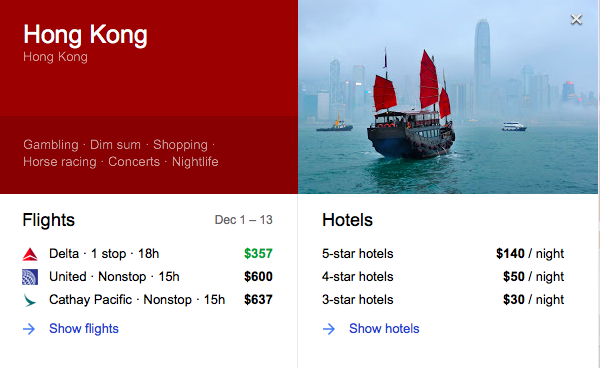
Task: Select the United Nonstop 15h flight
Action: pos(147,277)
